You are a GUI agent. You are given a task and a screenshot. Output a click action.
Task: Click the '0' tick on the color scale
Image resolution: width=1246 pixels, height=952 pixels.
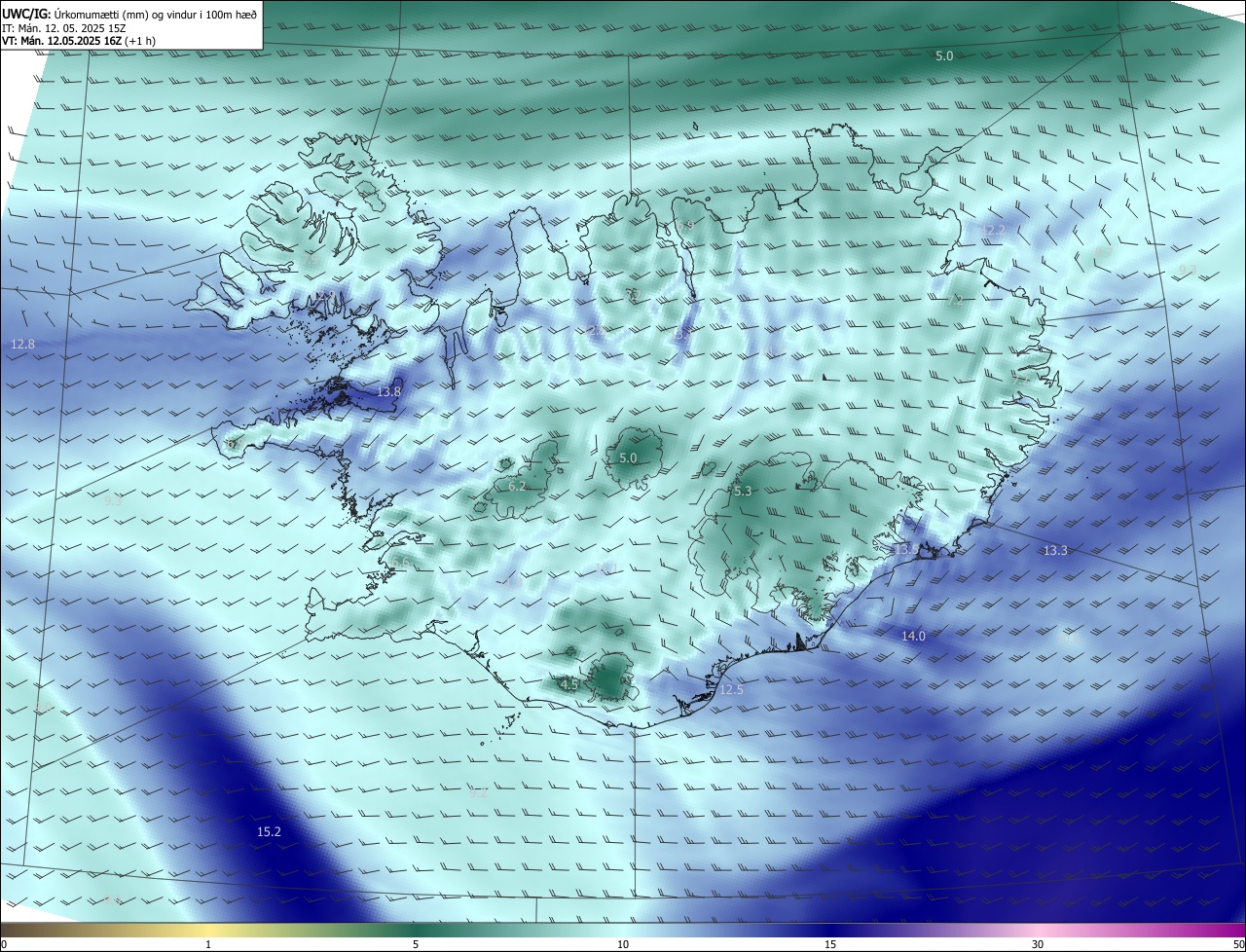click(4, 944)
